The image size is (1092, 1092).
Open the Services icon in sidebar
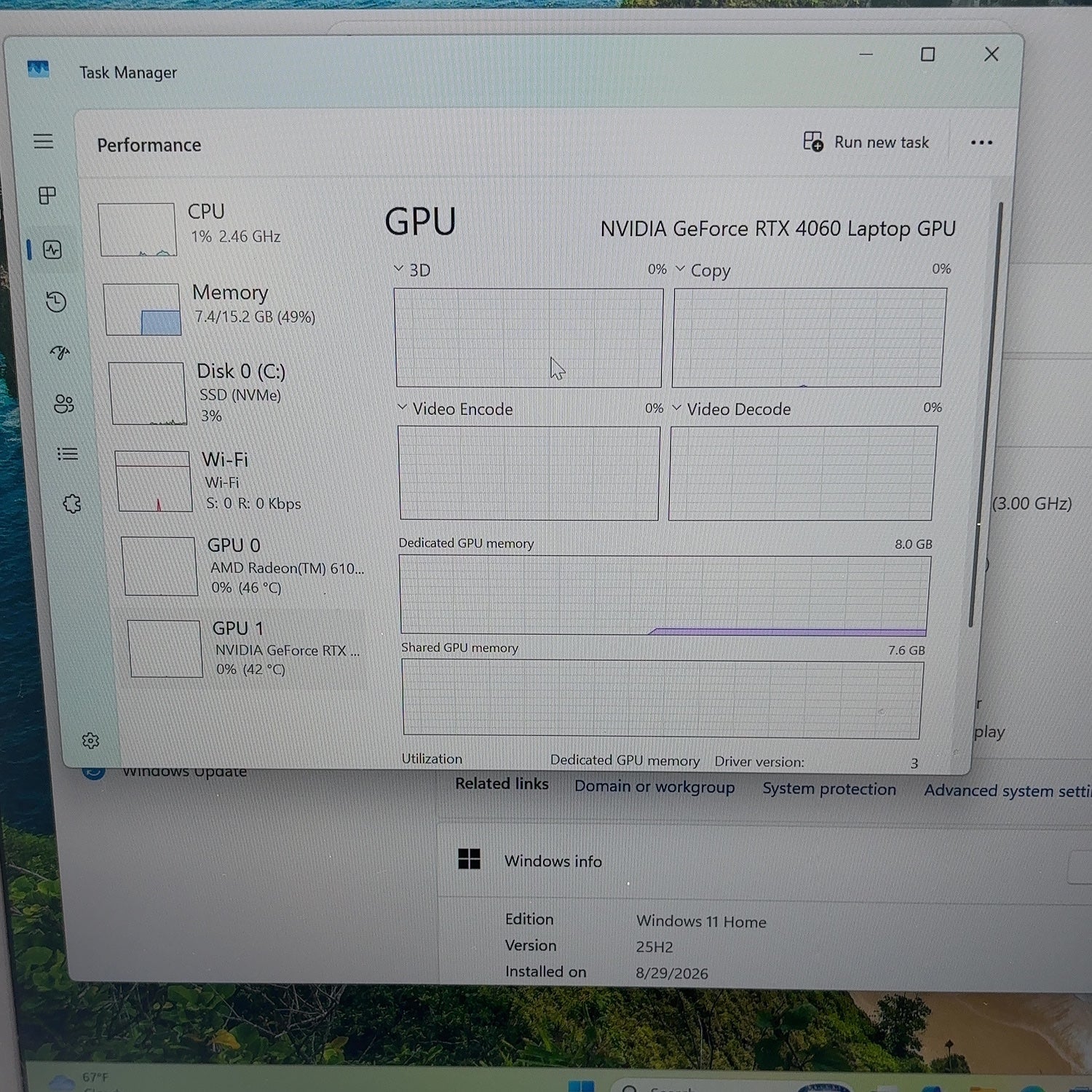[x=72, y=504]
